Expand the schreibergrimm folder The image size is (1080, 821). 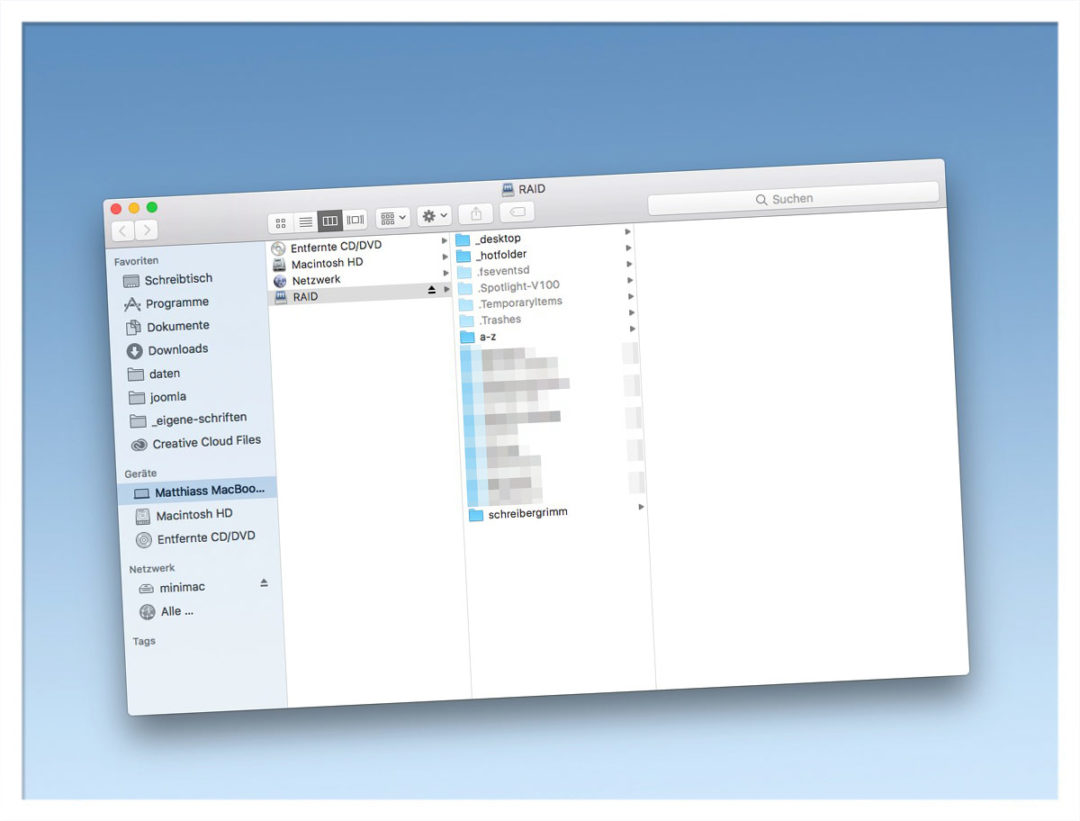pos(640,509)
